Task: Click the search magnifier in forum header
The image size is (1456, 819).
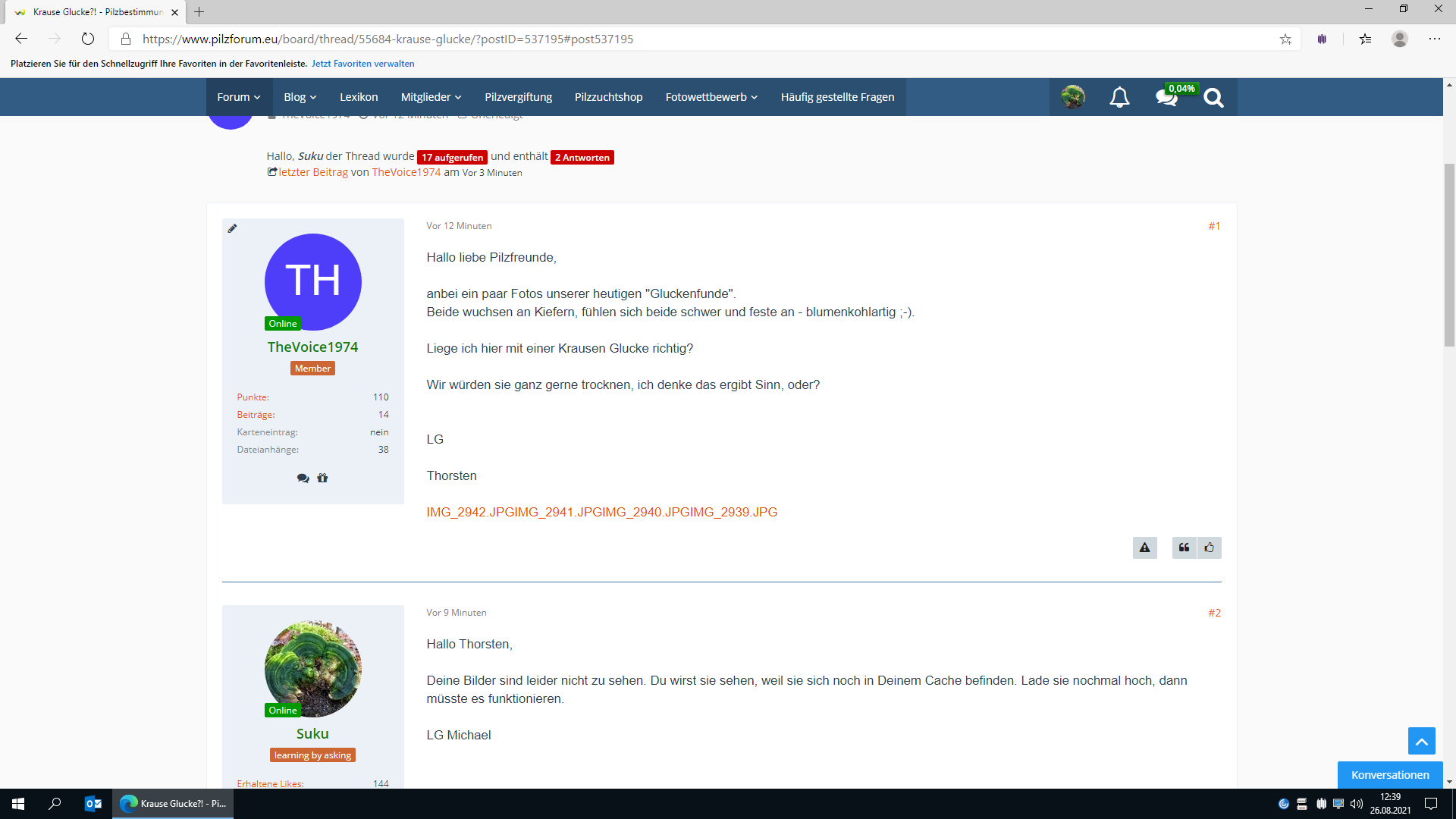Action: (1213, 98)
